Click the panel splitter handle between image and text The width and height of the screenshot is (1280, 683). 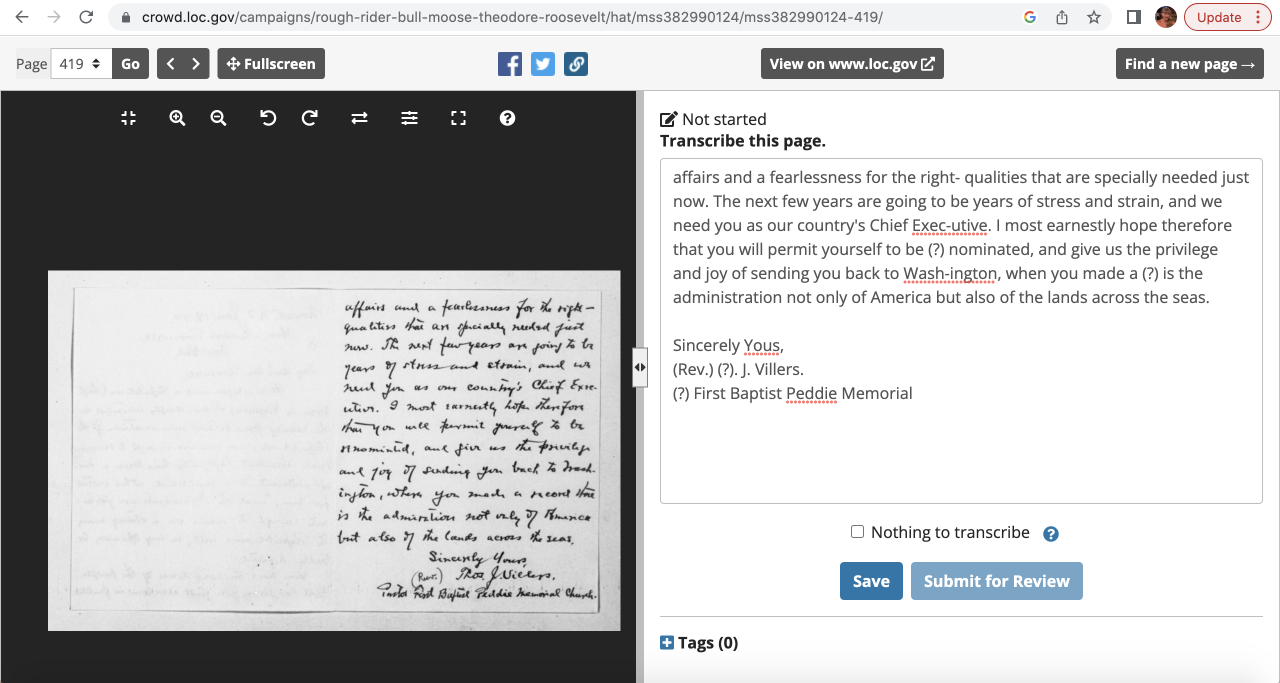coord(640,367)
